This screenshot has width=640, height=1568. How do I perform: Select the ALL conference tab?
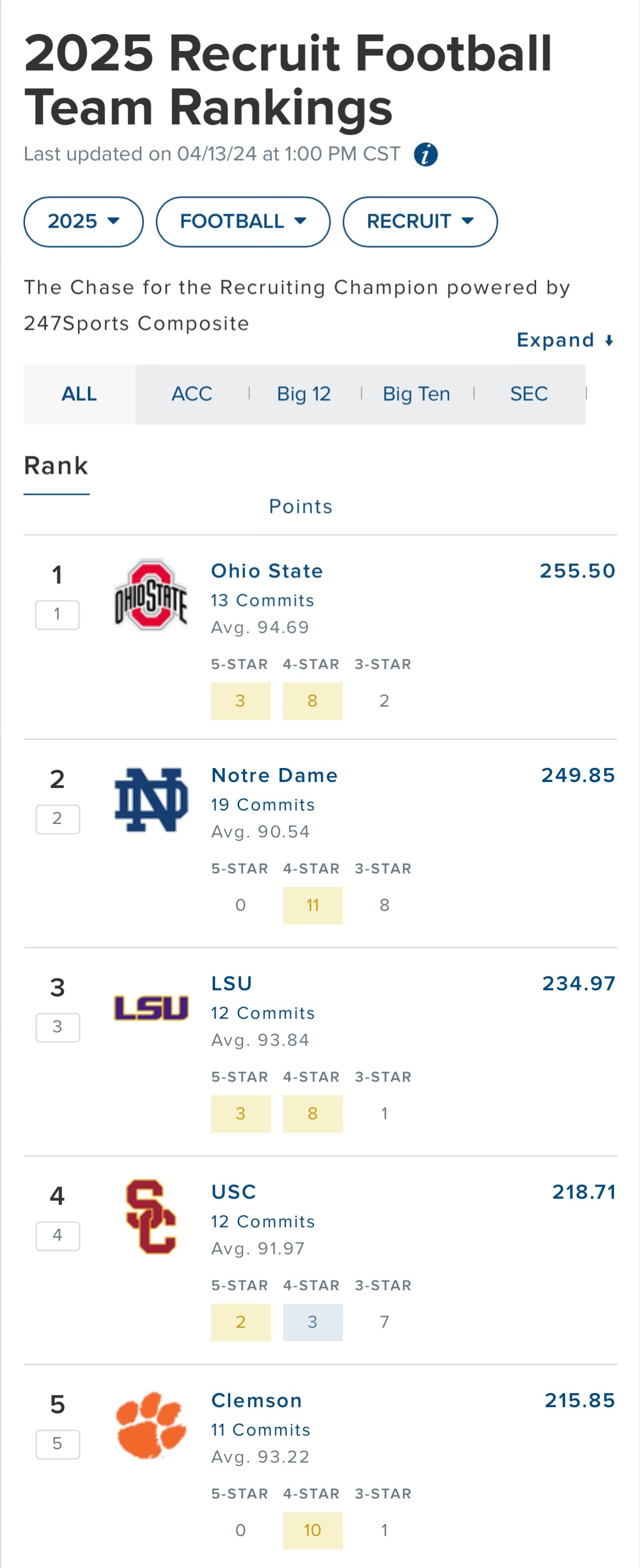(79, 394)
